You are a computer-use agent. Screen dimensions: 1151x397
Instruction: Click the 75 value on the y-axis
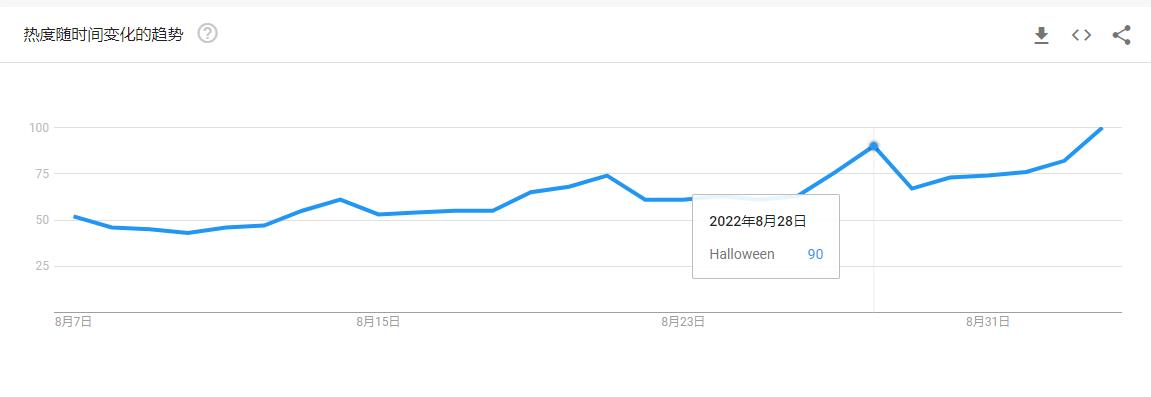tap(41, 174)
